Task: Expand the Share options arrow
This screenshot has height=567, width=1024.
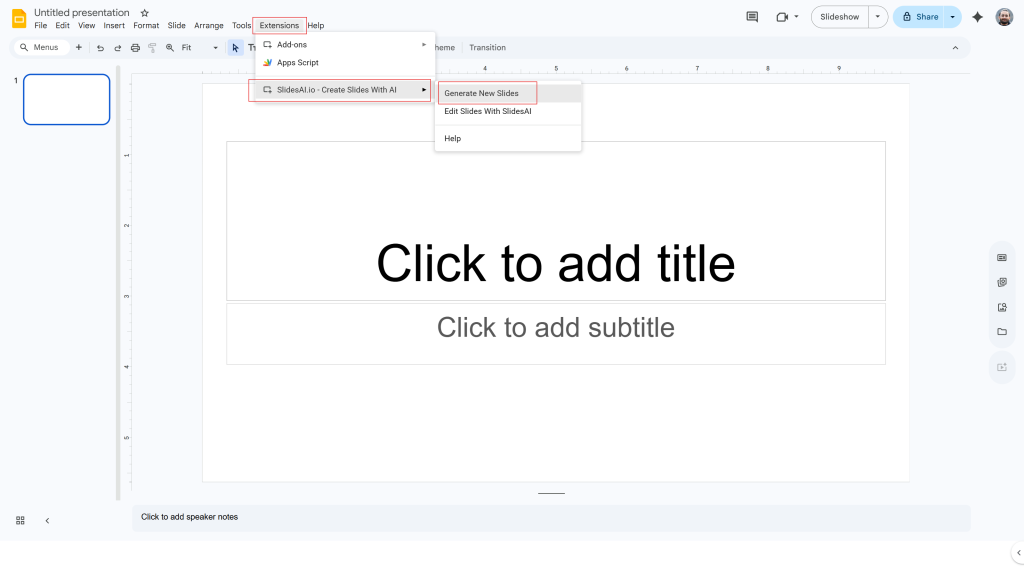Action: [953, 17]
